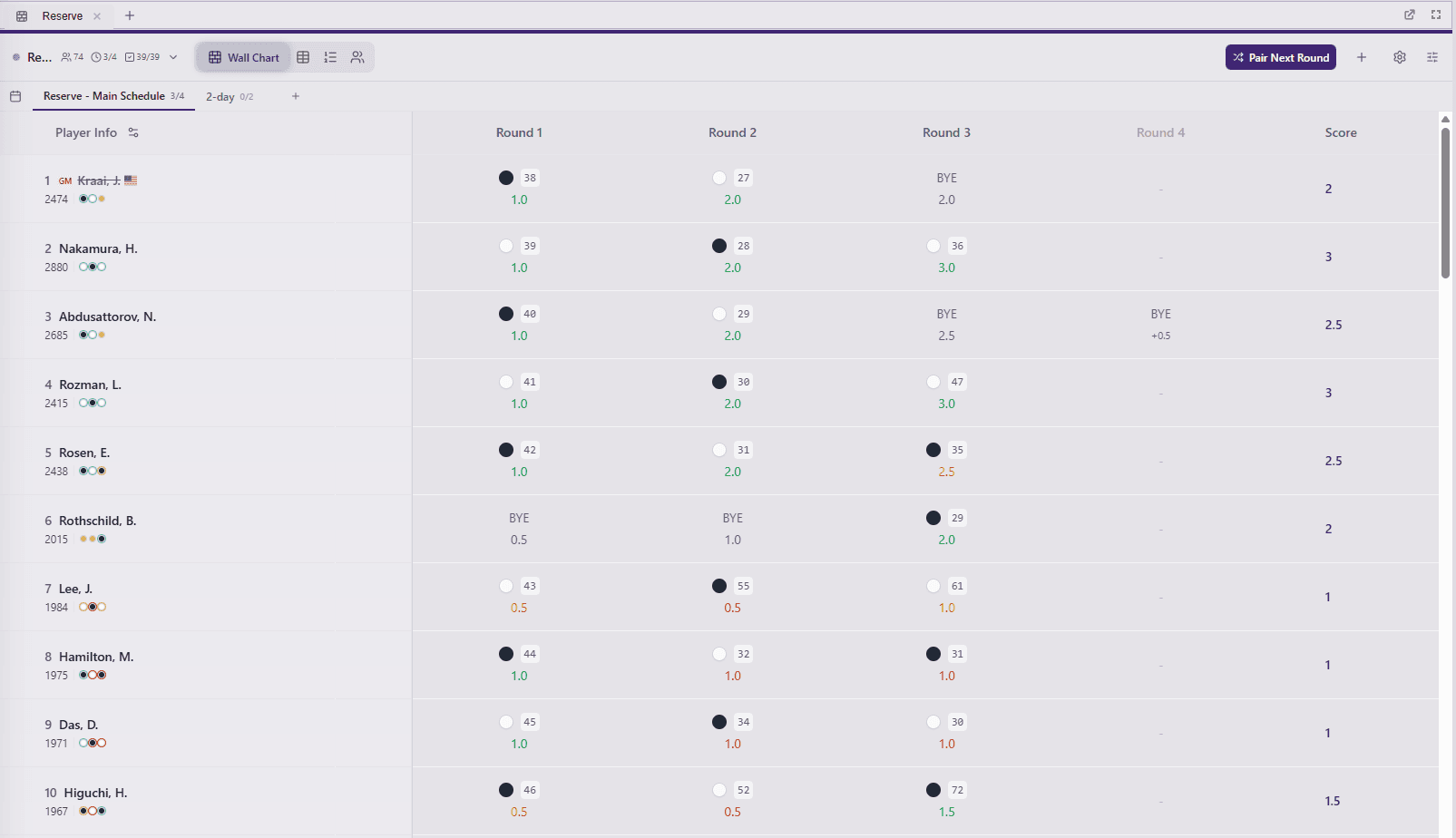Image resolution: width=1456 pixels, height=838 pixels.
Task: Switch to the standings list view
Action: (x=330, y=56)
